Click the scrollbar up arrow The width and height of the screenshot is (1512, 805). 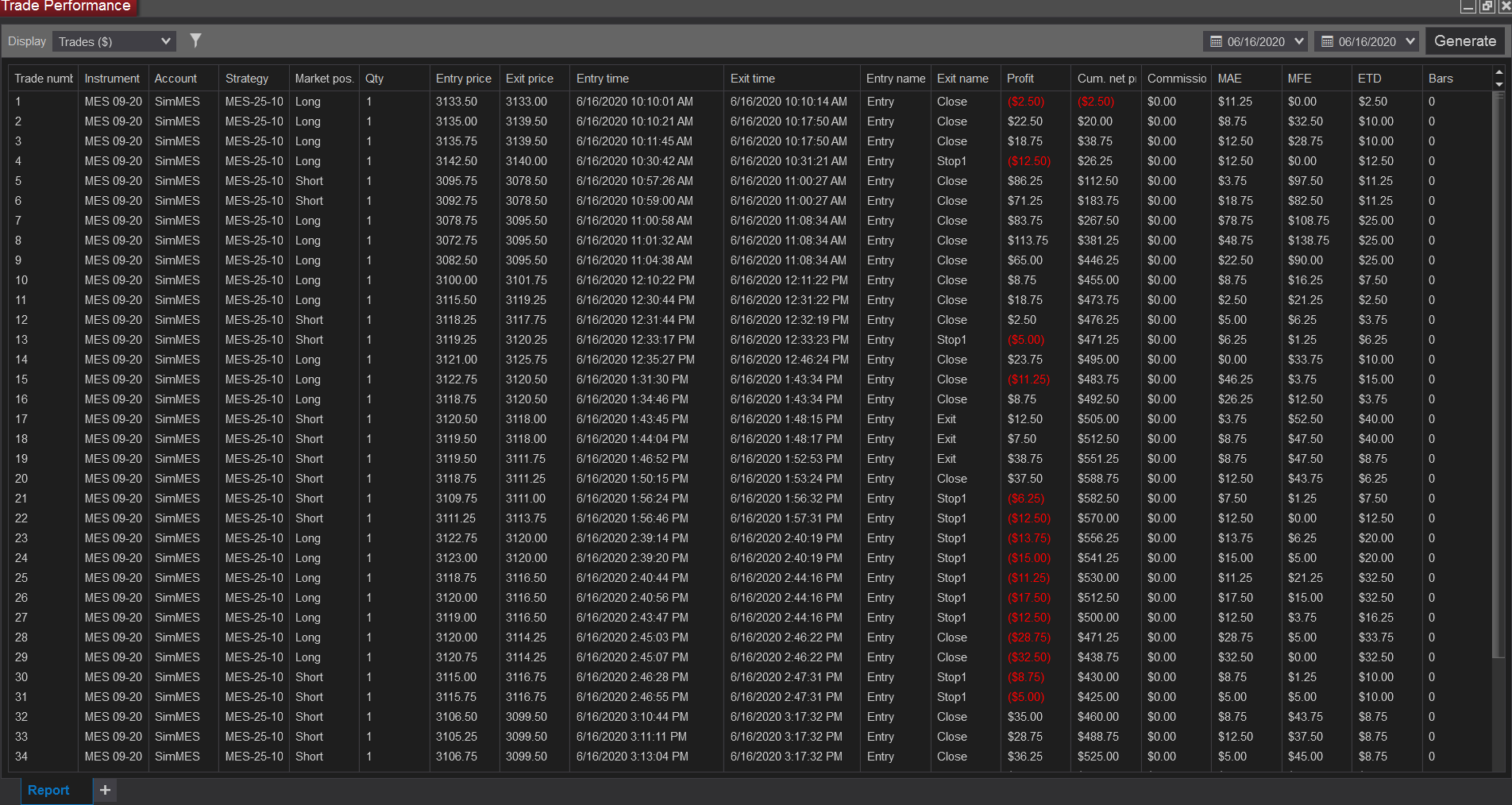pos(1498,72)
